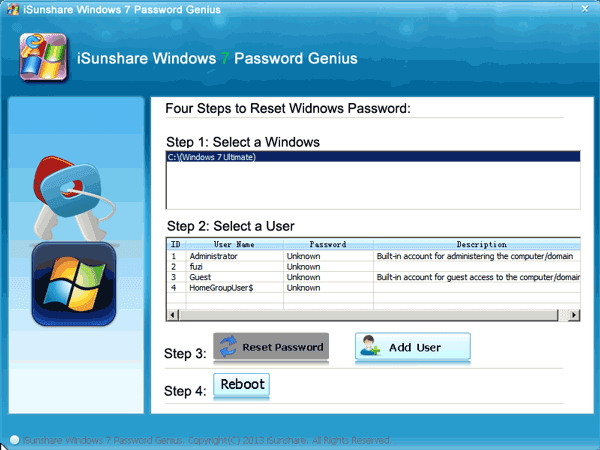Viewport: 600px width, 450px height.
Task: Click ID cell 1 in the user list
Action: click(174, 256)
